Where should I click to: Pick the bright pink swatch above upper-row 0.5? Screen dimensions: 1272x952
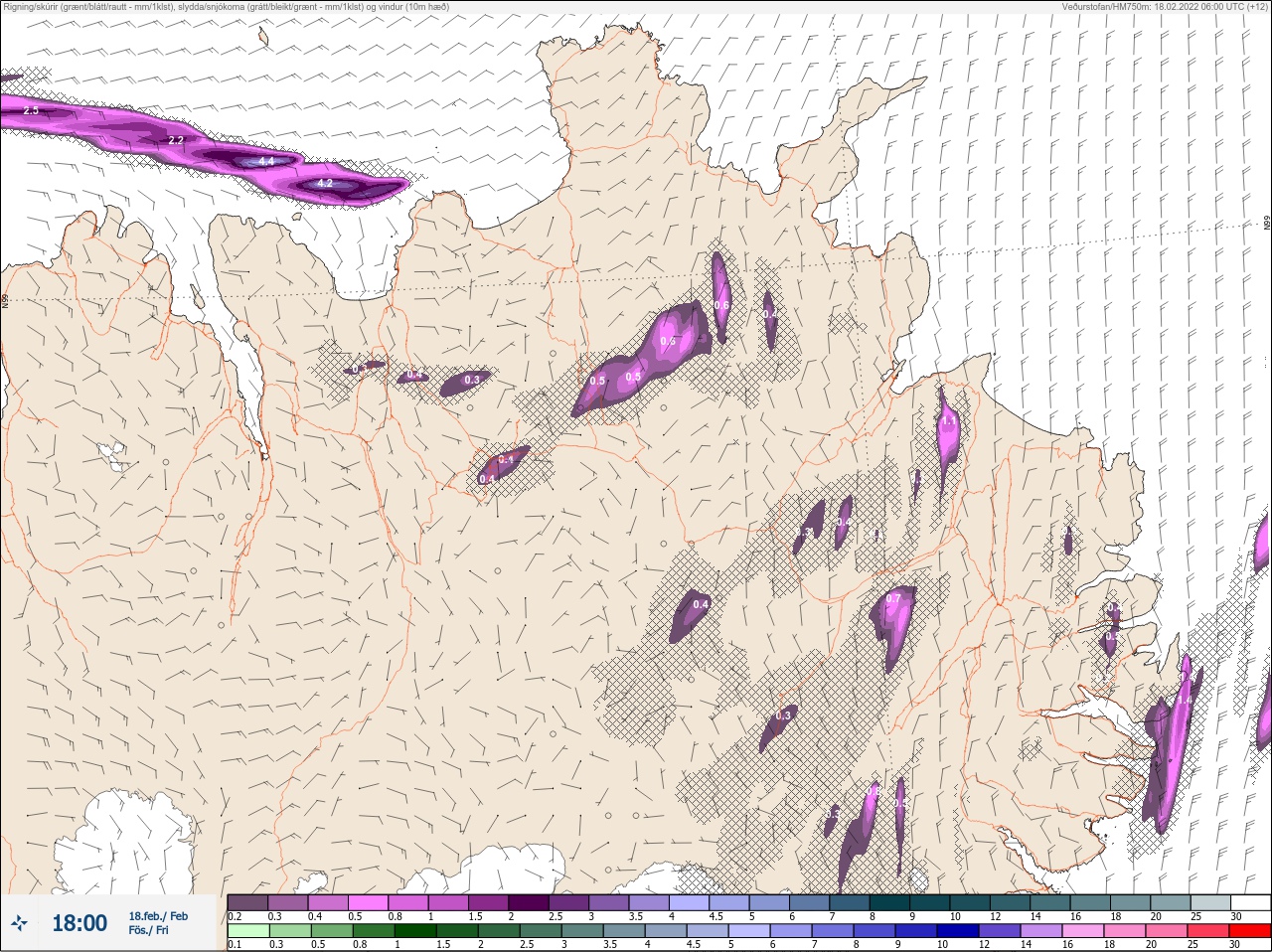368,902
